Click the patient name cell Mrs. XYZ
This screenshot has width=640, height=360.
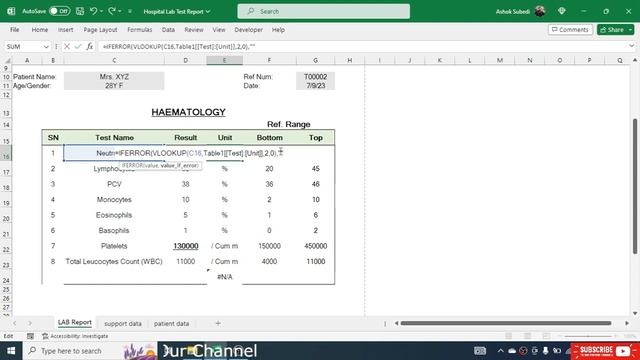pos(114,77)
